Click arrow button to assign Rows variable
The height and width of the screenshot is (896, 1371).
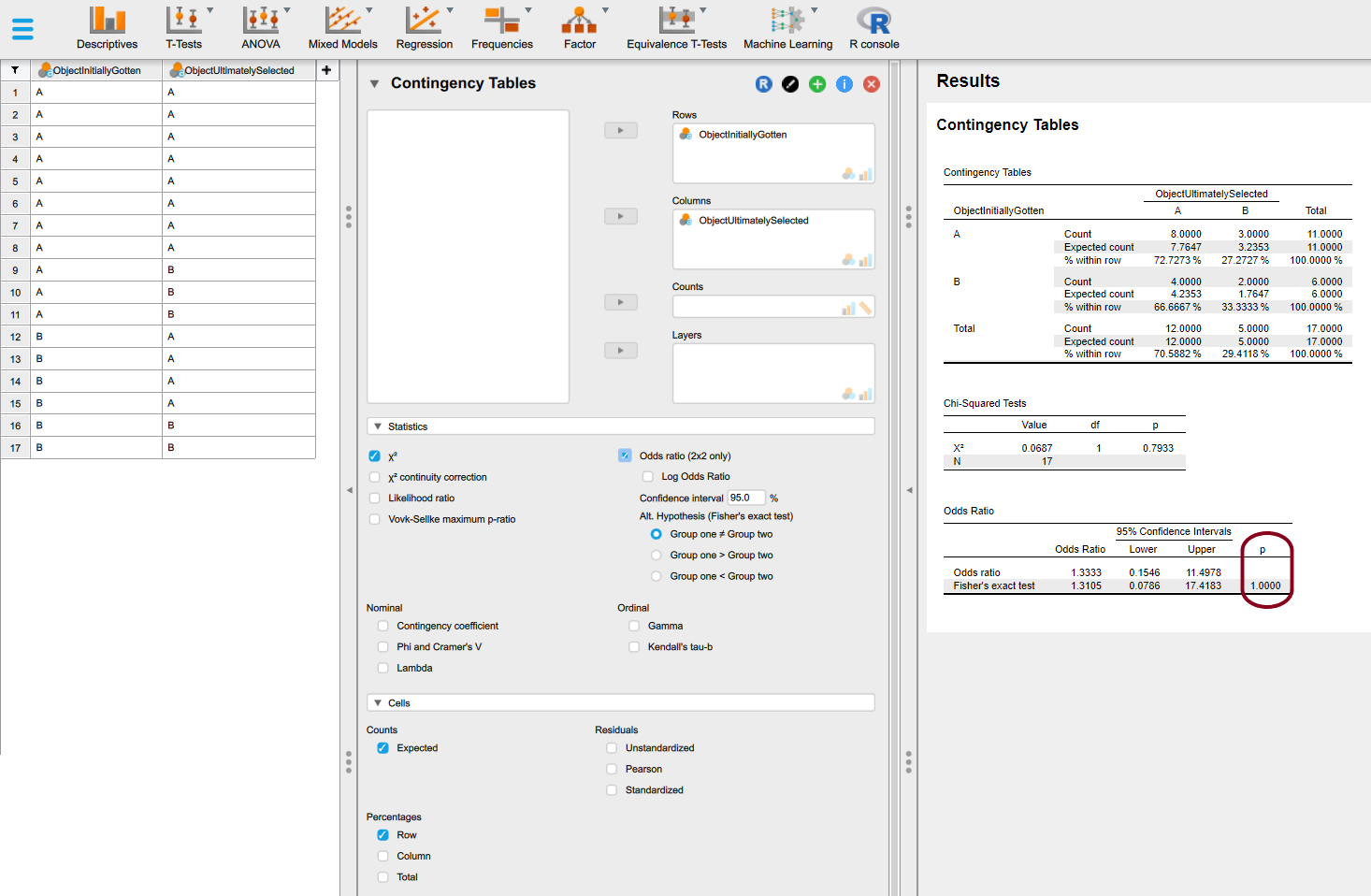(x=621, y=131)
